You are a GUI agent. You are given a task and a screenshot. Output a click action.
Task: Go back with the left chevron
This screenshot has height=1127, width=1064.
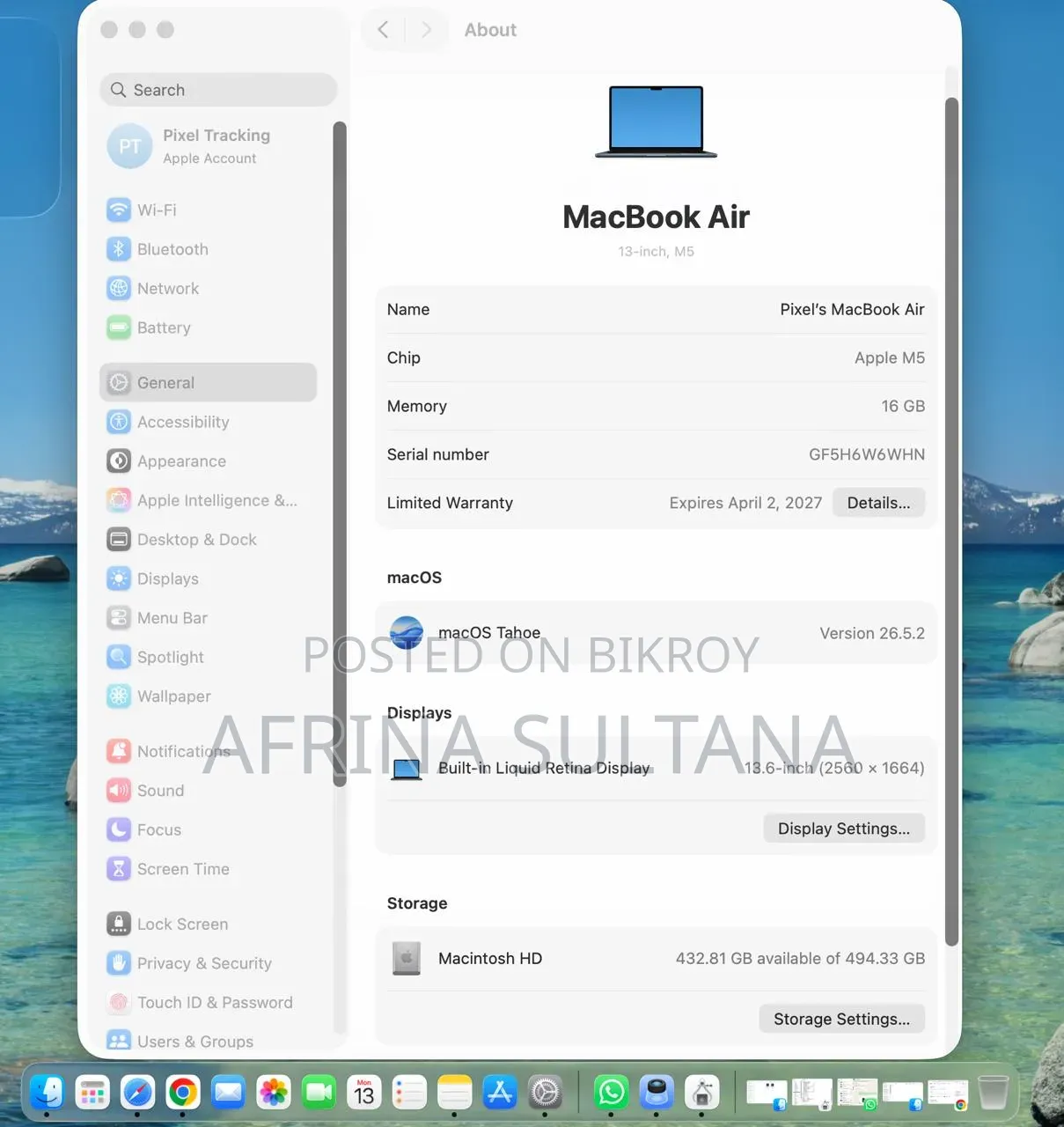[383, 30]
